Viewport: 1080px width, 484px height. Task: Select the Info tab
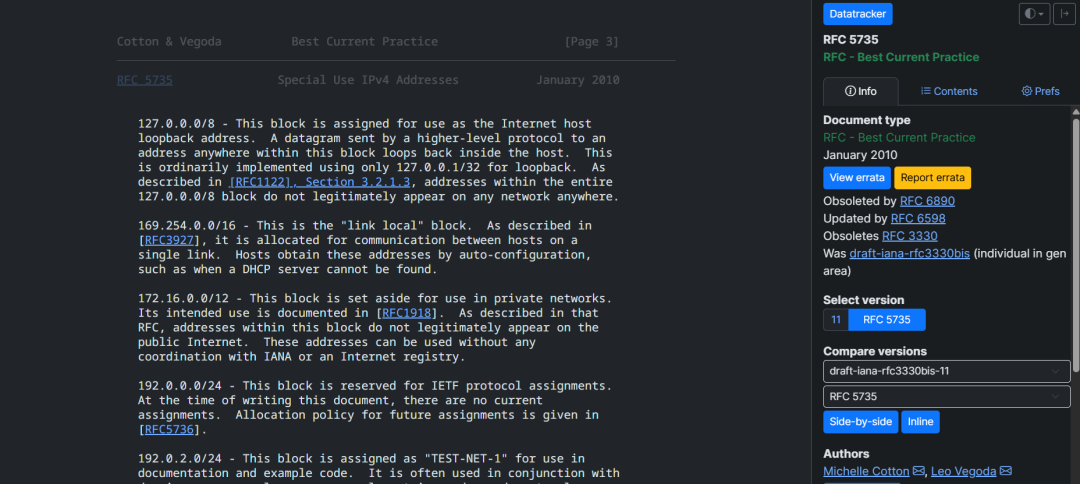860,91
